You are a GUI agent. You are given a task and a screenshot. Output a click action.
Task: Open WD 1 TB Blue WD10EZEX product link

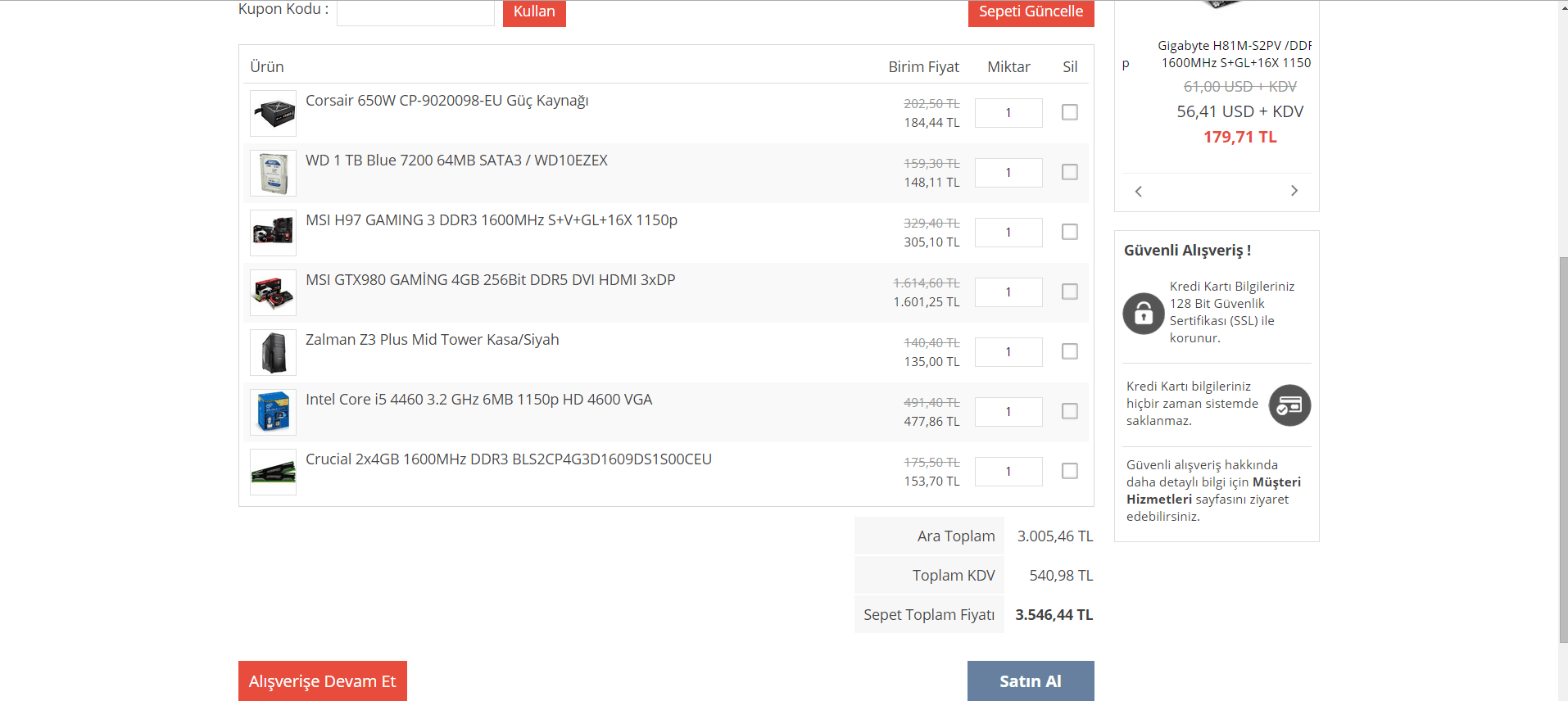456,161
